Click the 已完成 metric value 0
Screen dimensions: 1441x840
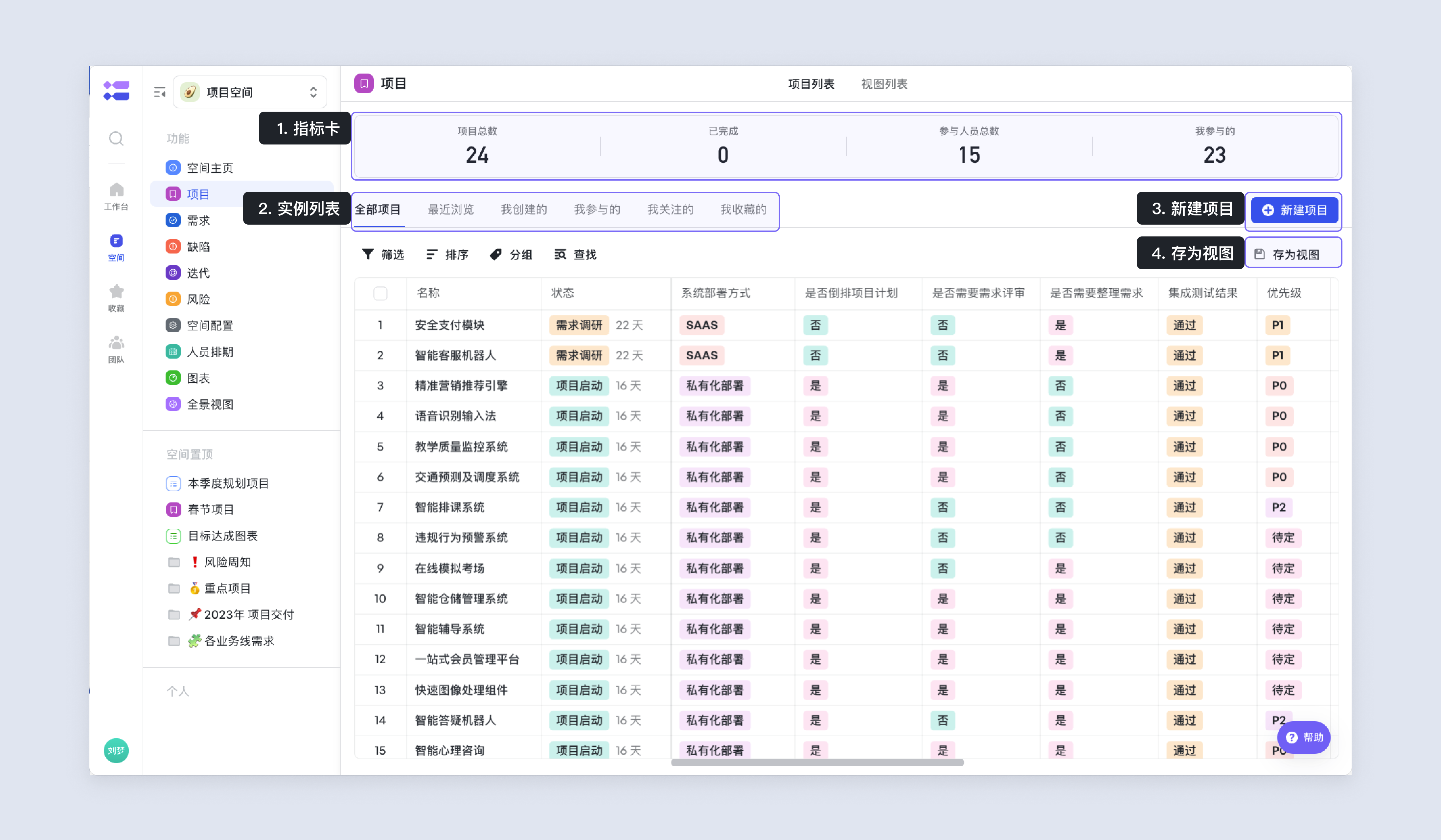pos(723,155)
